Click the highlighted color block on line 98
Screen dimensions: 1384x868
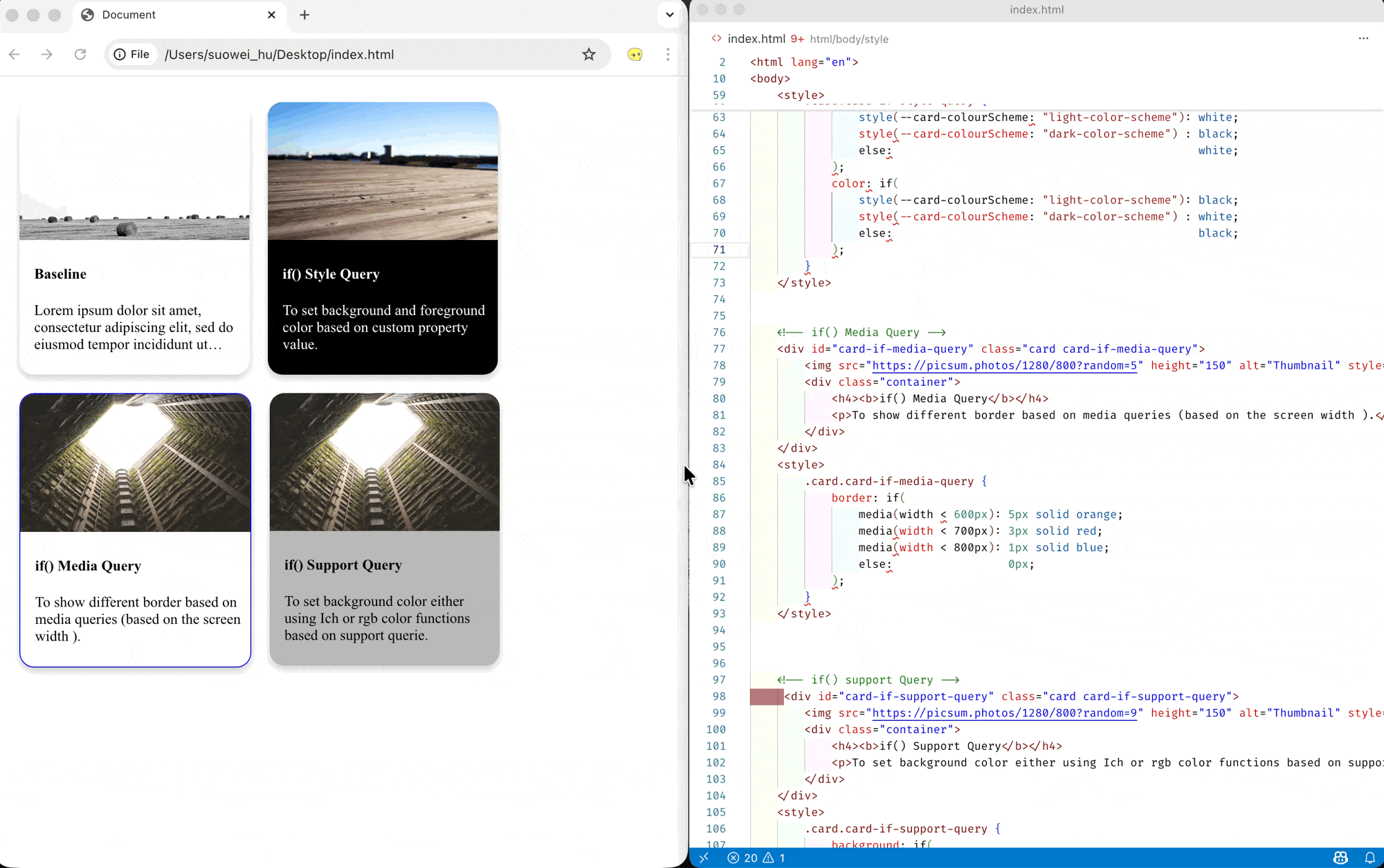click(766, 696)
